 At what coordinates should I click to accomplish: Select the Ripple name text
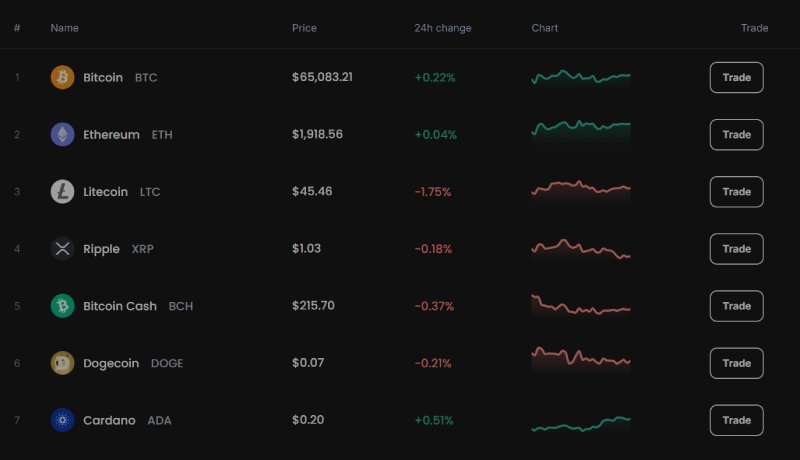click(102, 249)
